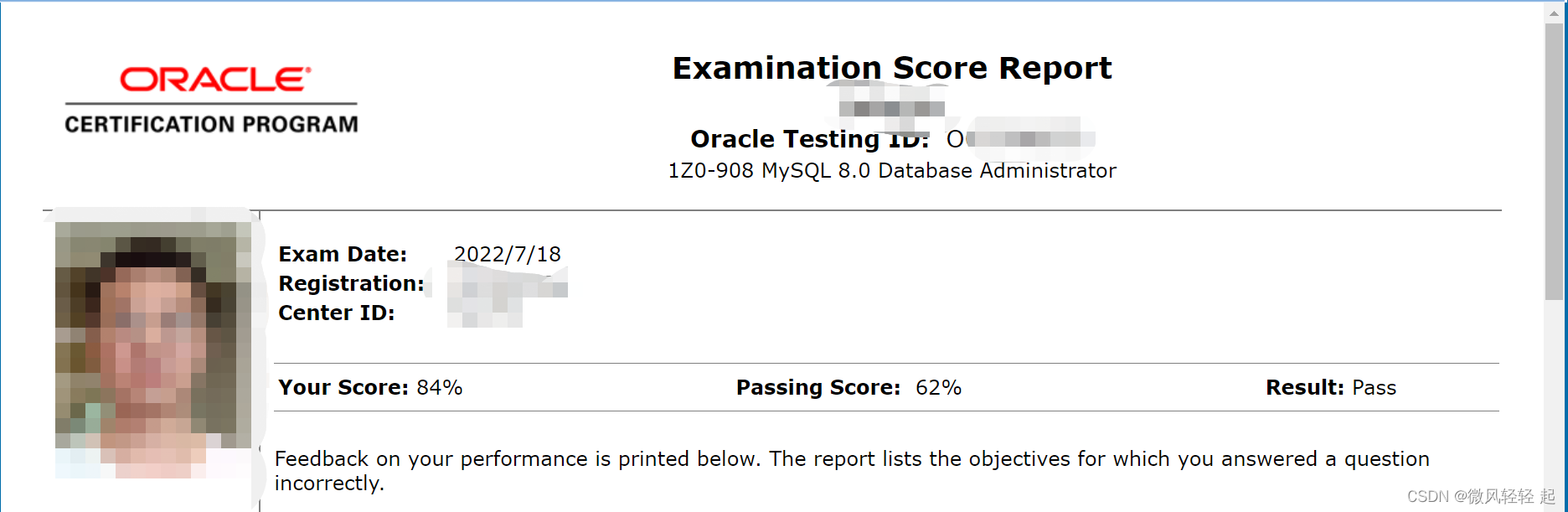Click the Passing Score label
Image resolution: width=1568 pixels, height=512 pixels.
(x=818, y=388)
